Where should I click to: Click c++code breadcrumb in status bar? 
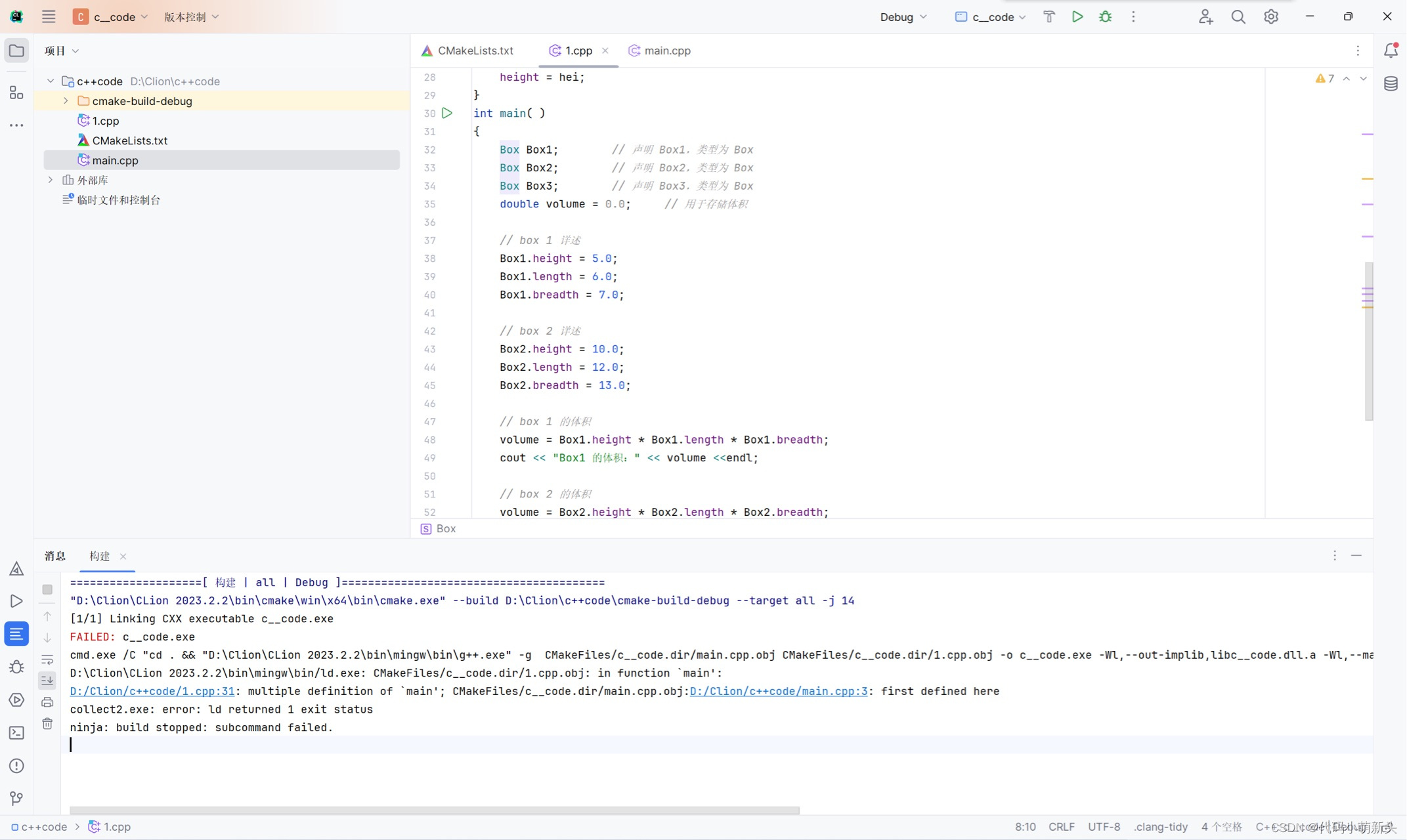pyautogui.click(x=39, y=827)
